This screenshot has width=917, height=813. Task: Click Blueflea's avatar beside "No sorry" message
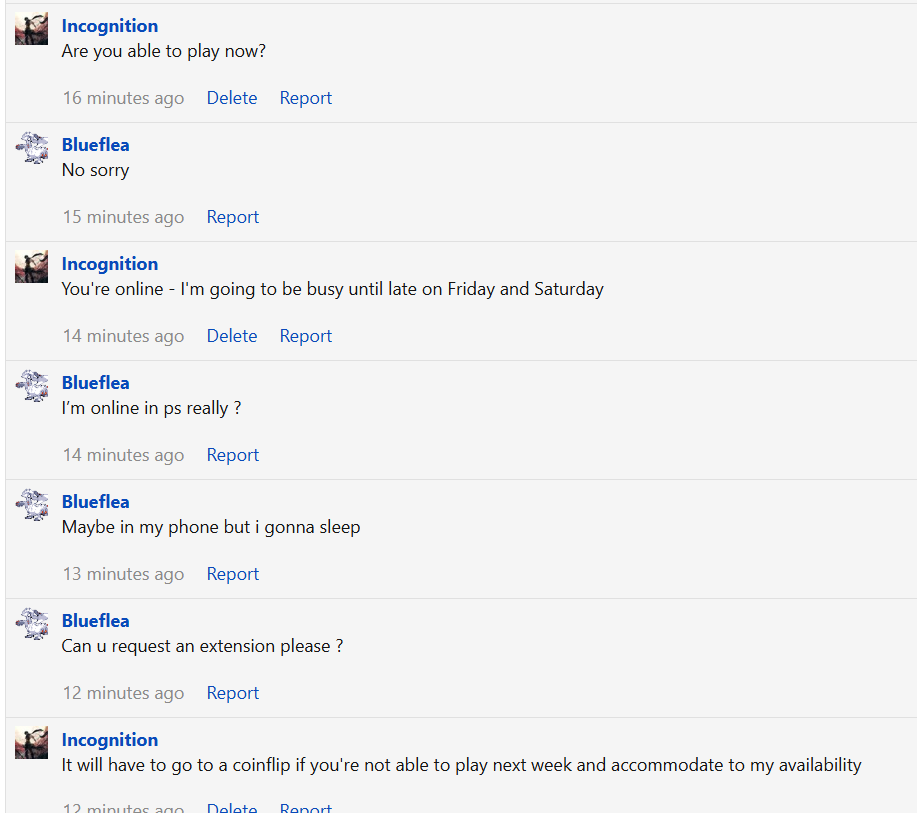(x=32, y=148)
